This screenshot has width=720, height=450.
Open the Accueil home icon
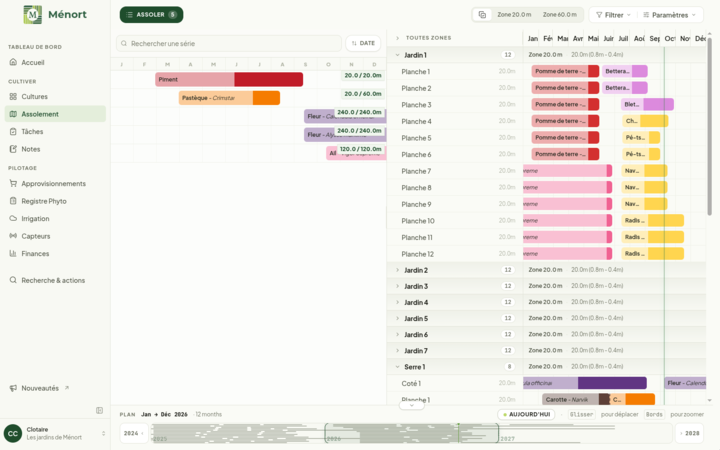[13, 62]
